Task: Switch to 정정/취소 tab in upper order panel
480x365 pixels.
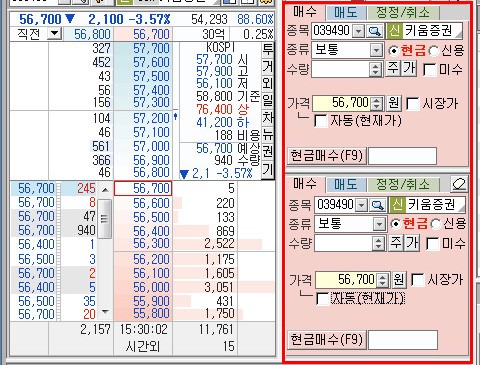Action: coord(403,13)
